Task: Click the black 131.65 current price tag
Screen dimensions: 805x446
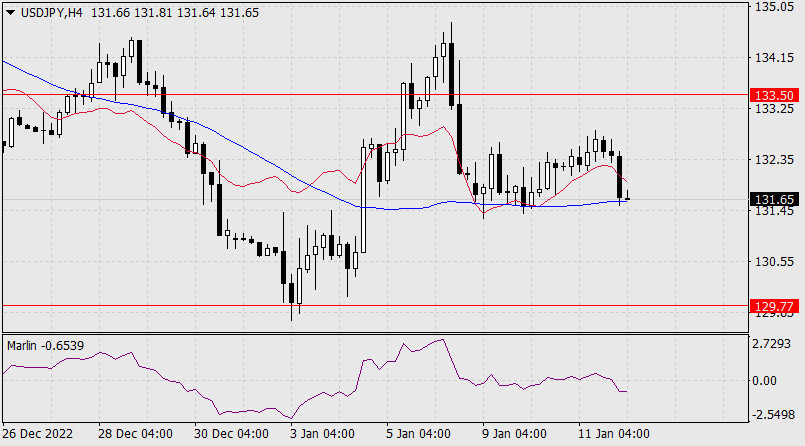Action: [x=774, y=199]
